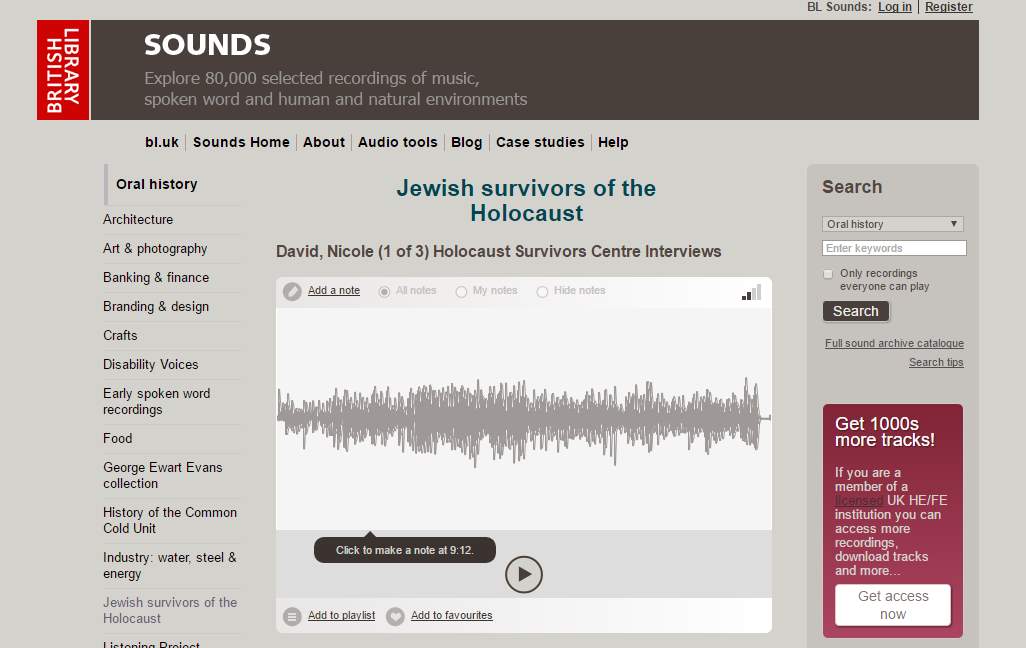1026x648 pixels.
Task: Click the pencil Add a note icon
Action: (292, 291)
